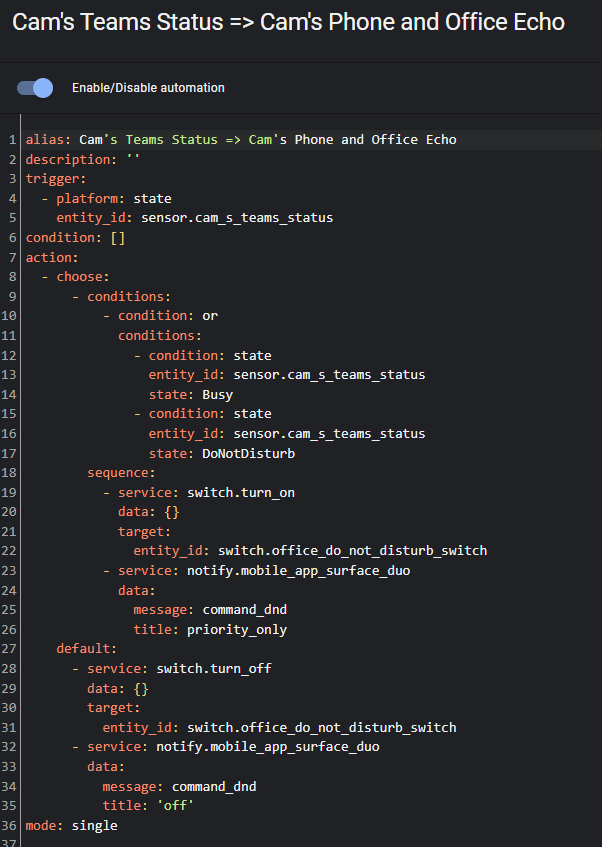Click the 'Enable/Disable automation' label text
Screen dimensions: 602x847
pos(148,88)
